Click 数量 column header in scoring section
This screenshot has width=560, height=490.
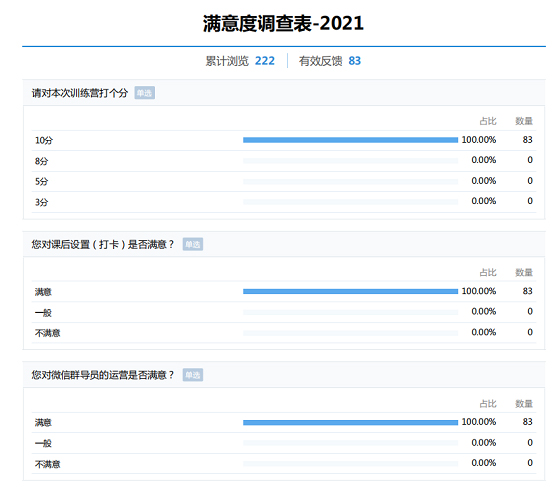point(524,121)
